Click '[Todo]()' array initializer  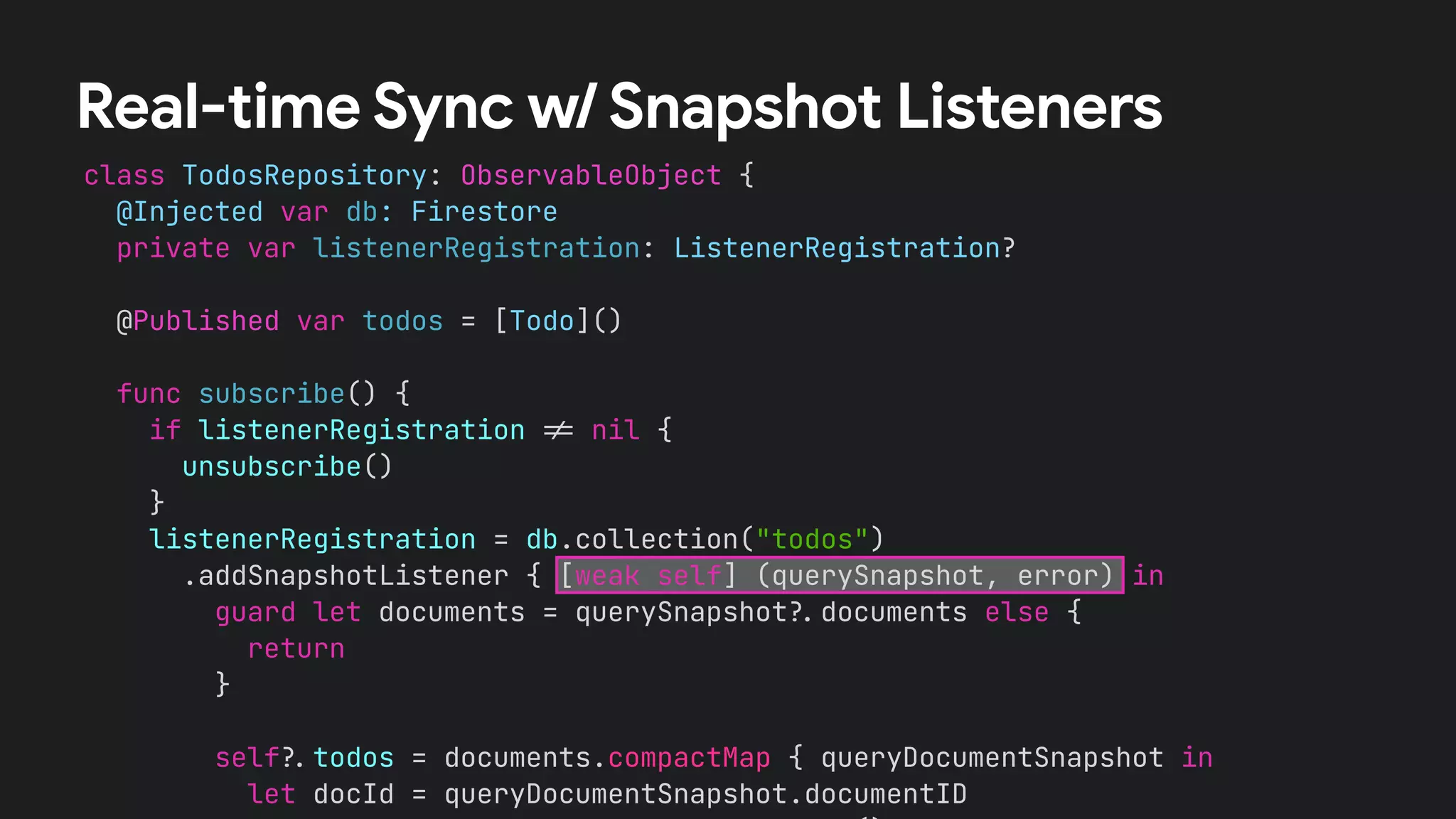coord(558,321)
